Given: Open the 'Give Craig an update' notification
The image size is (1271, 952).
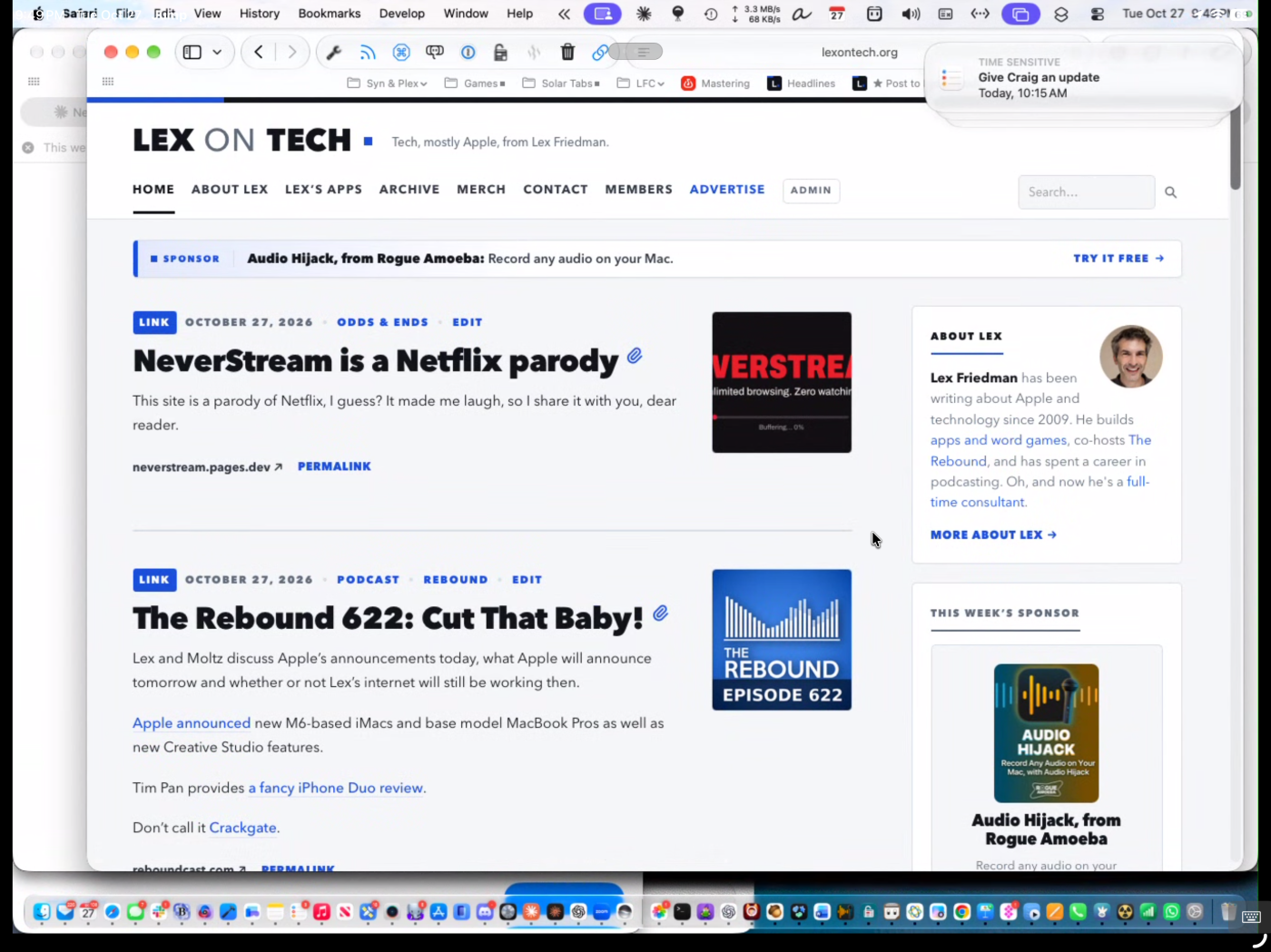Looking at the screenshot, I should [1082, 78].
